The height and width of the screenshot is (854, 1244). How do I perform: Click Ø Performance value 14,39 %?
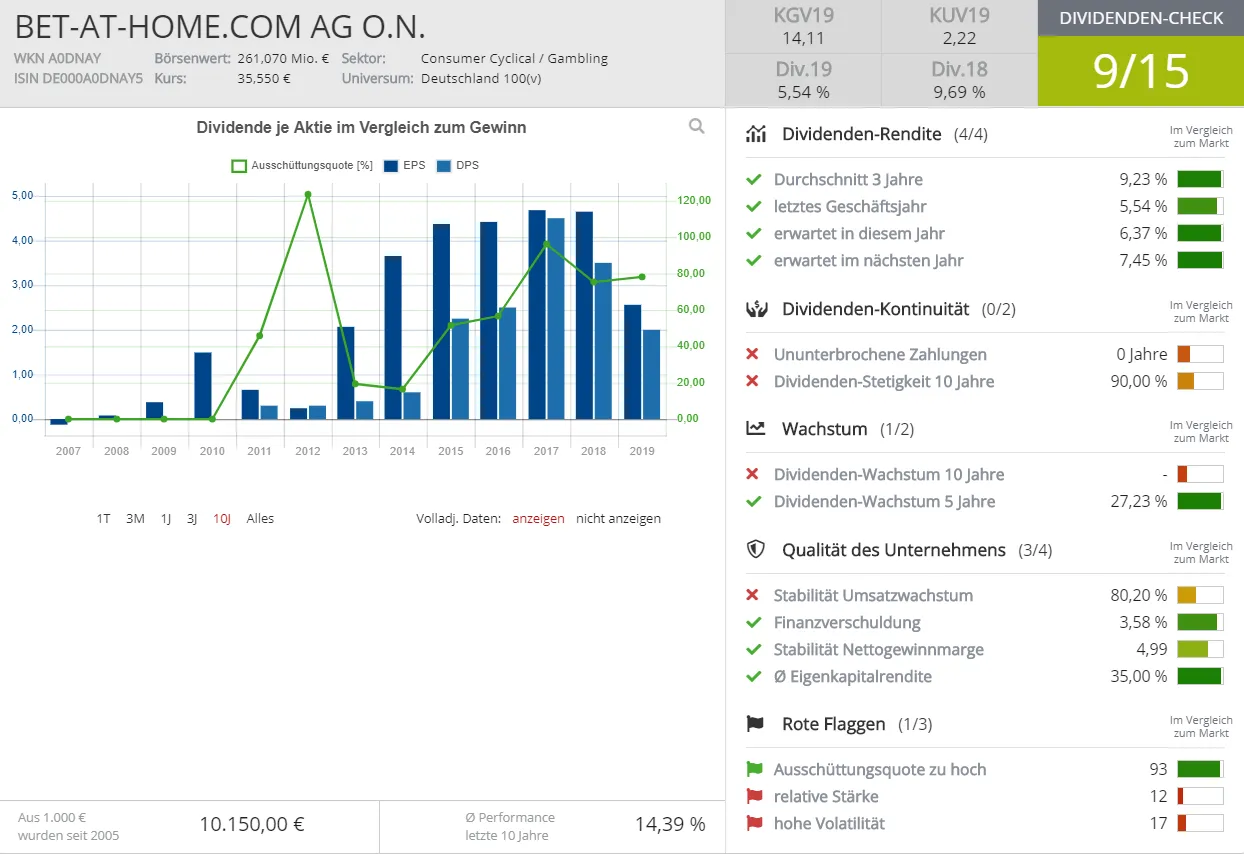(x=670, y=824)
